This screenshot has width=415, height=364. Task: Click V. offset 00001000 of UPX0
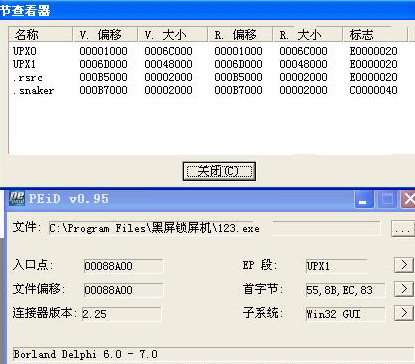103,51
